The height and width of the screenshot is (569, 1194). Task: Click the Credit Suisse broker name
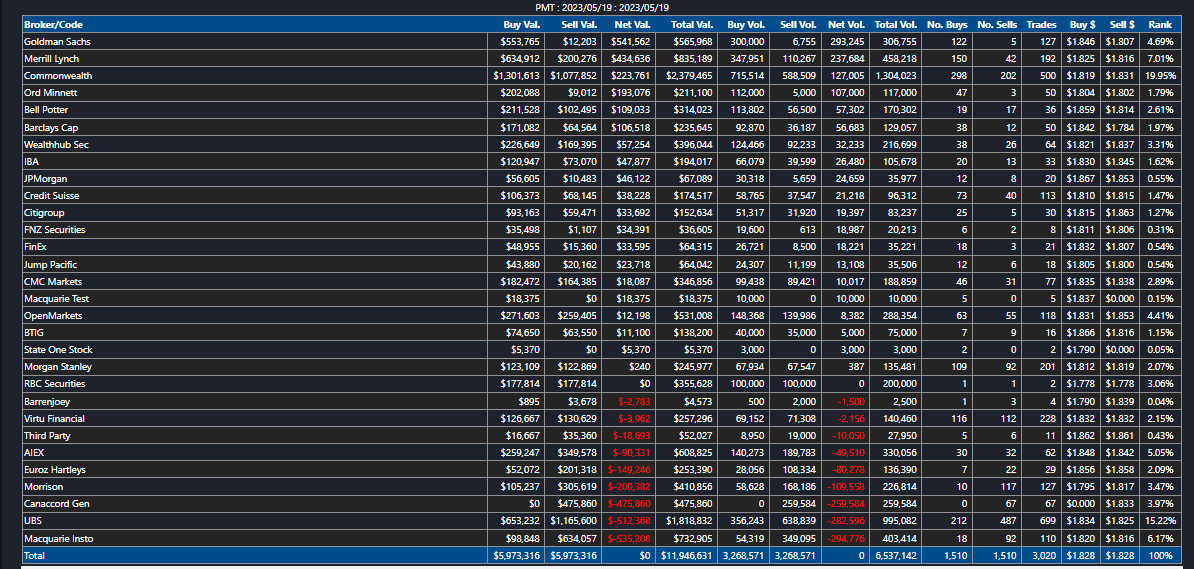52,196
